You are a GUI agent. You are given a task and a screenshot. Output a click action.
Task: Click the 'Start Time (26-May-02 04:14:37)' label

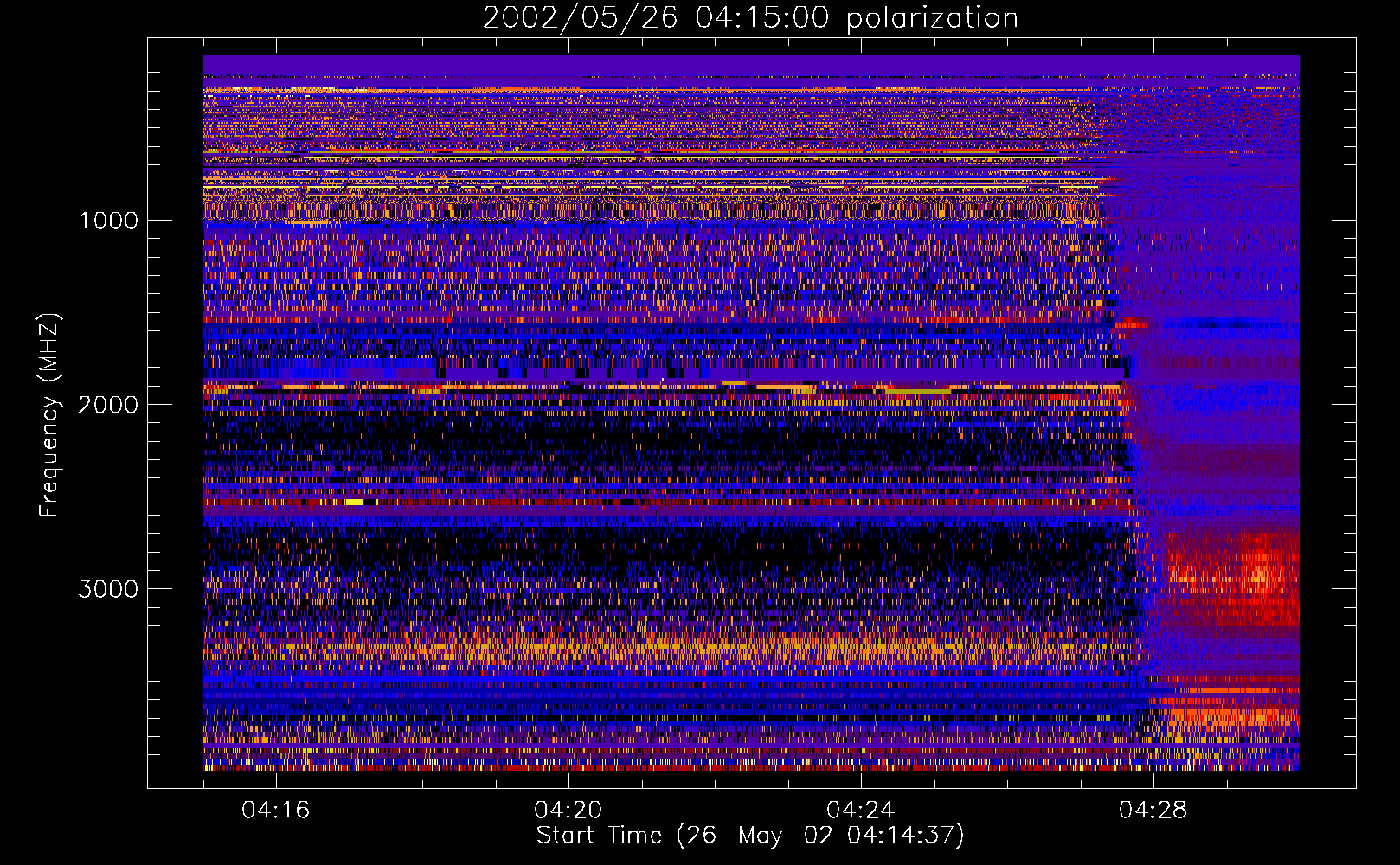pos(750,836)
